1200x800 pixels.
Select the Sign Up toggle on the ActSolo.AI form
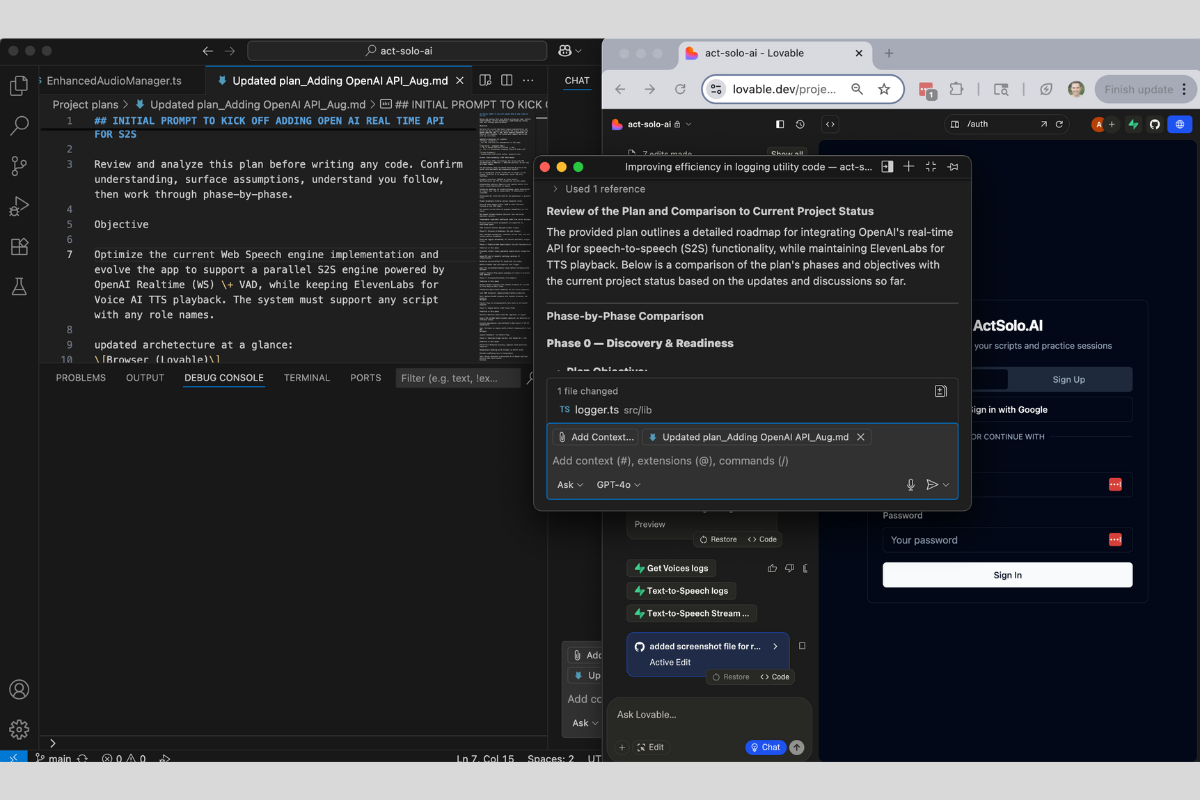pyautogui.click(x=1069, y=379)
